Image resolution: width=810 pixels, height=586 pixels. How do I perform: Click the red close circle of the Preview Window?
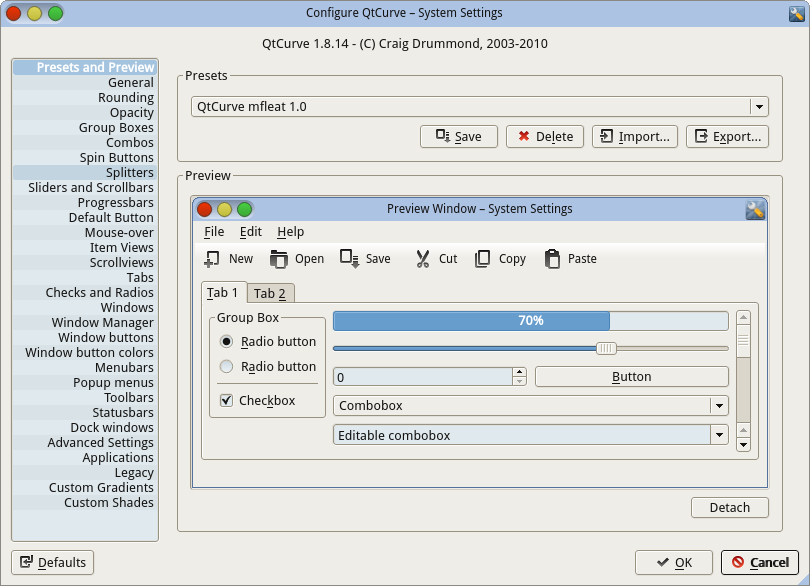point(205,209)
